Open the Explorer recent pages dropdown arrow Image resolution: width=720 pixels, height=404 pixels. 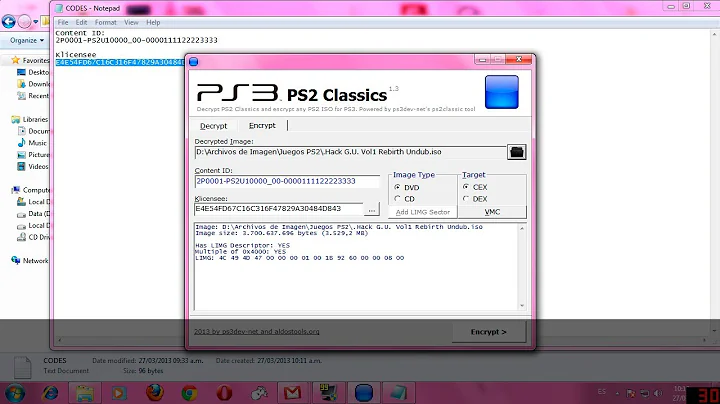point(36,22)
